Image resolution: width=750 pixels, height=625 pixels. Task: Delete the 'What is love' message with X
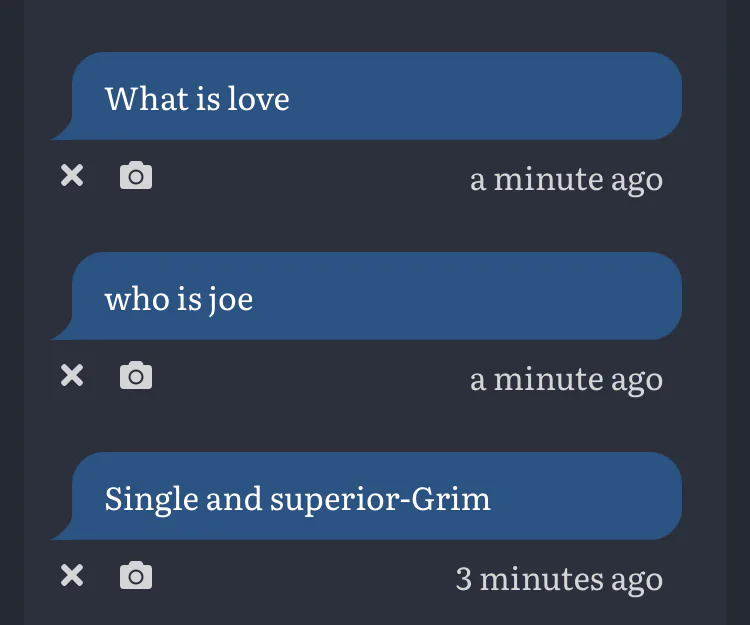(72, 175)
